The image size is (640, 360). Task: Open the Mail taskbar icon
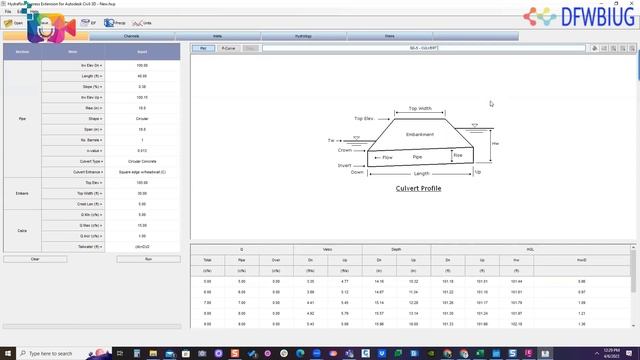click(x=169, y=353)
